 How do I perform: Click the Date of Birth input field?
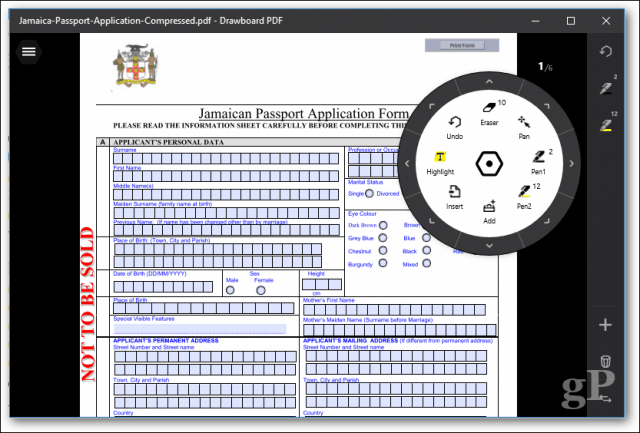[x=163, y=286]
